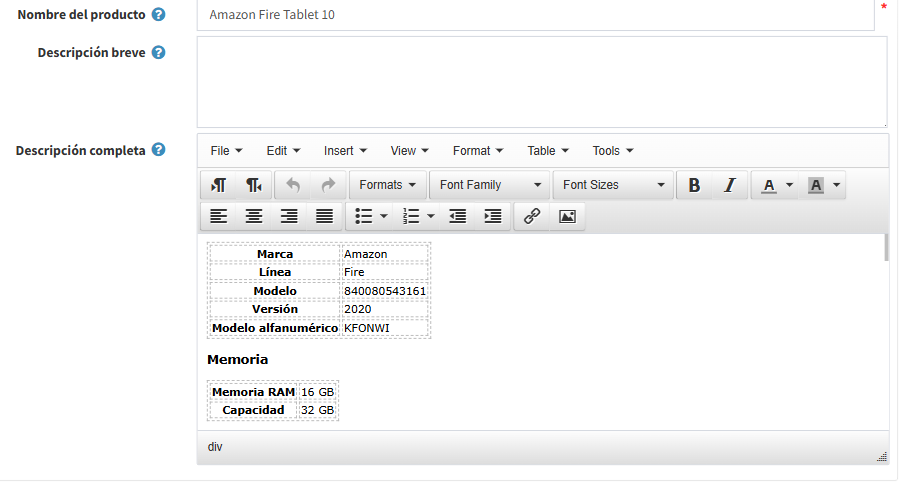Open the Formats dropdown
Image resolution: width=902 pixels, height=482 pixels.
387,185
